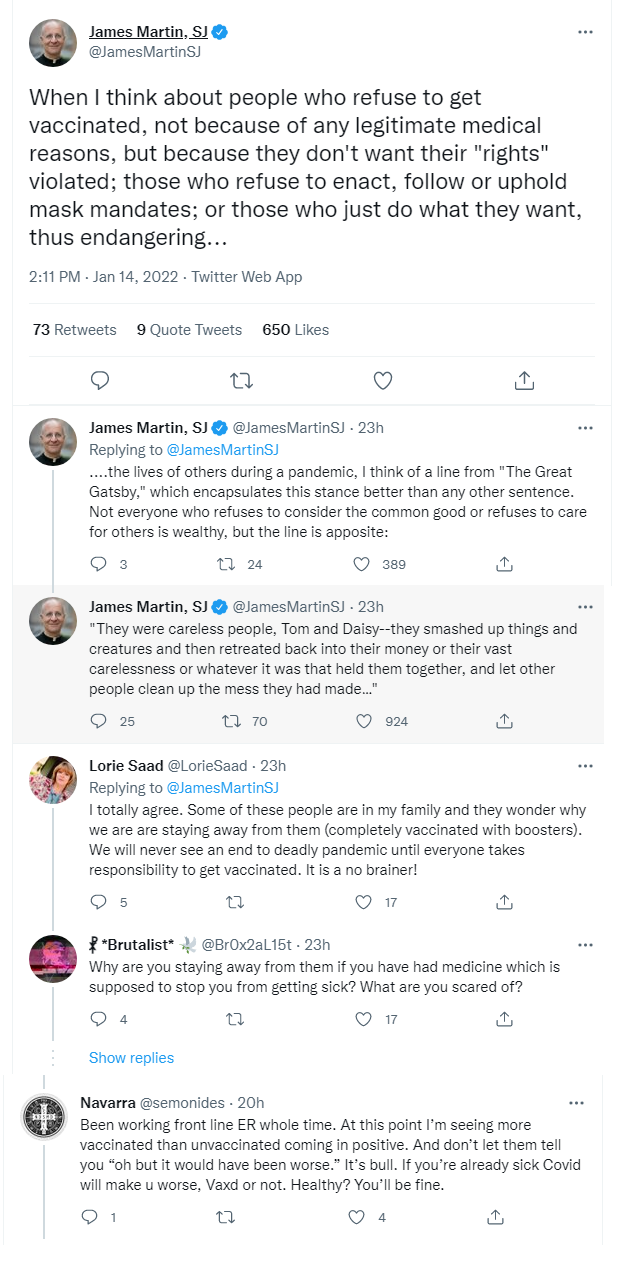Open more options on main tweet
The height and width of the screenshot is (1274, 621).
click(585, 32)
